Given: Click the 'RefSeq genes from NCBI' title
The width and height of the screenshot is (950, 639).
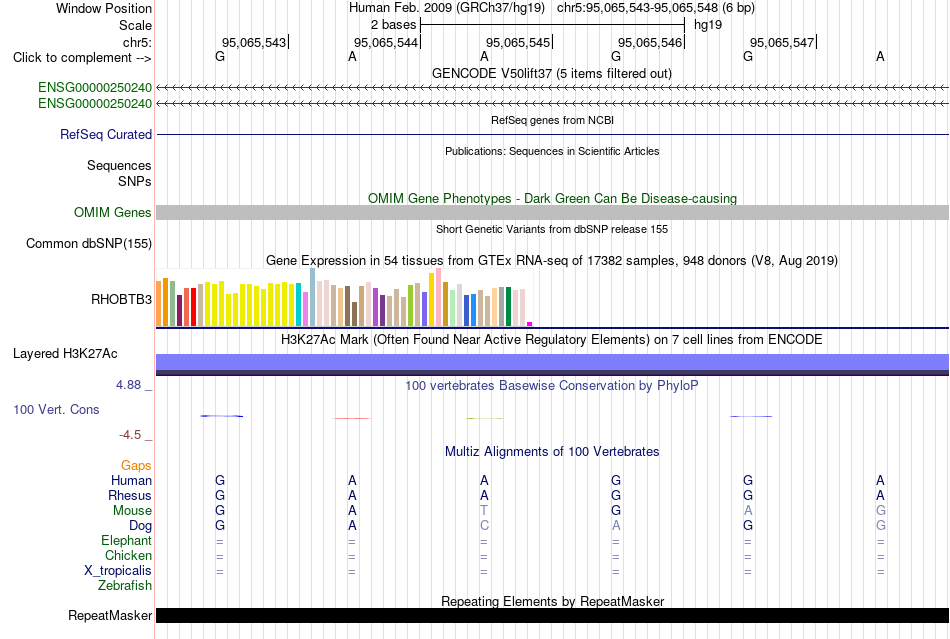Looking at the screenshot, I should coord(552,120).
